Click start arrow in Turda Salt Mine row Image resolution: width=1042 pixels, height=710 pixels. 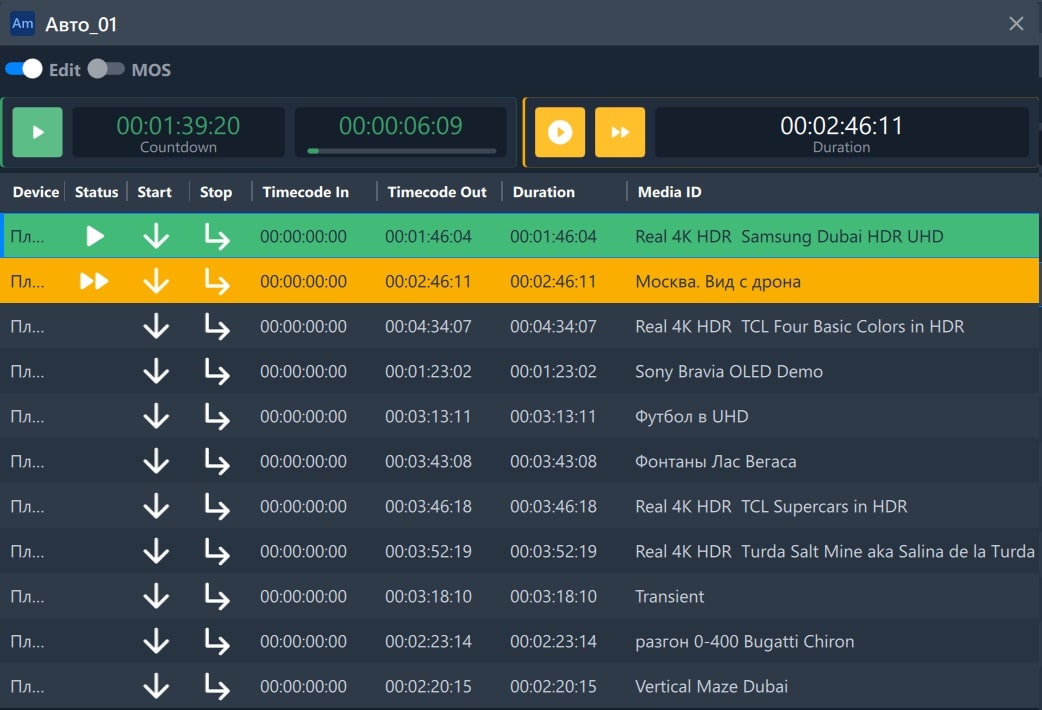156,551
